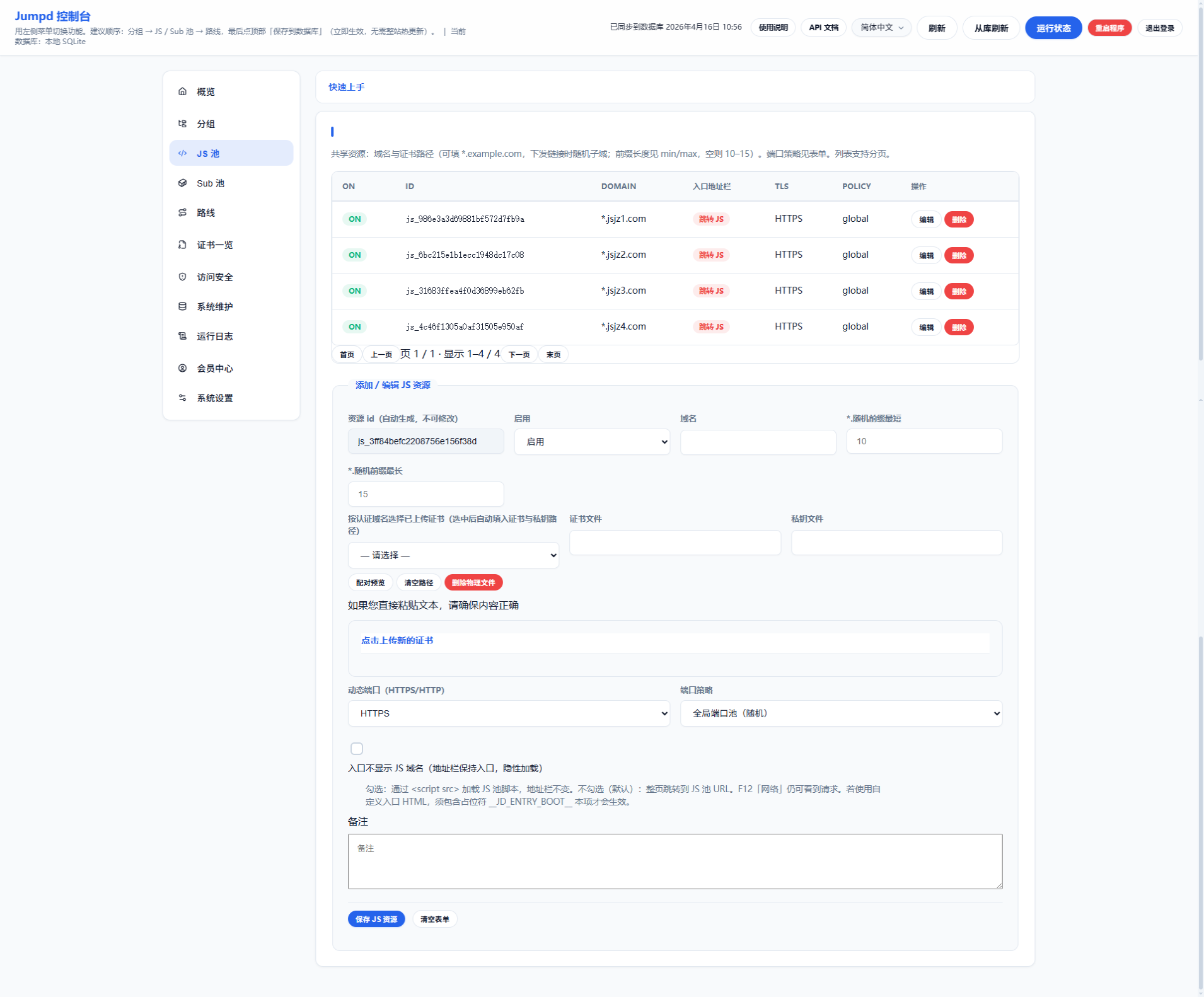Open 运行日志 in the sidebar menu
This screenshot has height=997, width=1204.
[214, 337]
